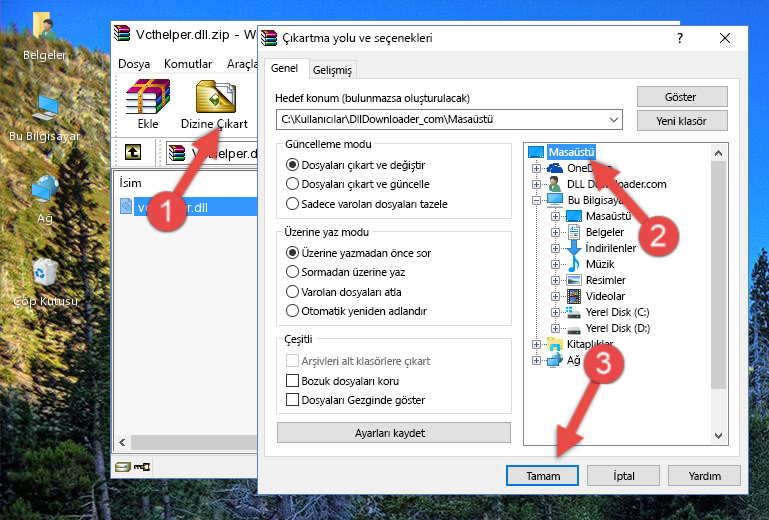The image size is (769, 520).
Task: Expand Masaüstü under Bu Bilgisayar
Action: 555,216
